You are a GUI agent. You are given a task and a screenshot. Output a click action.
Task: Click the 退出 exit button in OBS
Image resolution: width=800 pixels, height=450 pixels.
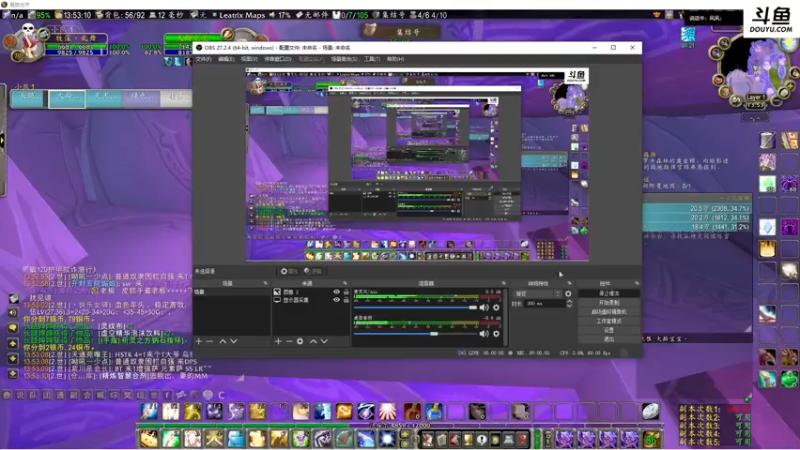point(609,339)
